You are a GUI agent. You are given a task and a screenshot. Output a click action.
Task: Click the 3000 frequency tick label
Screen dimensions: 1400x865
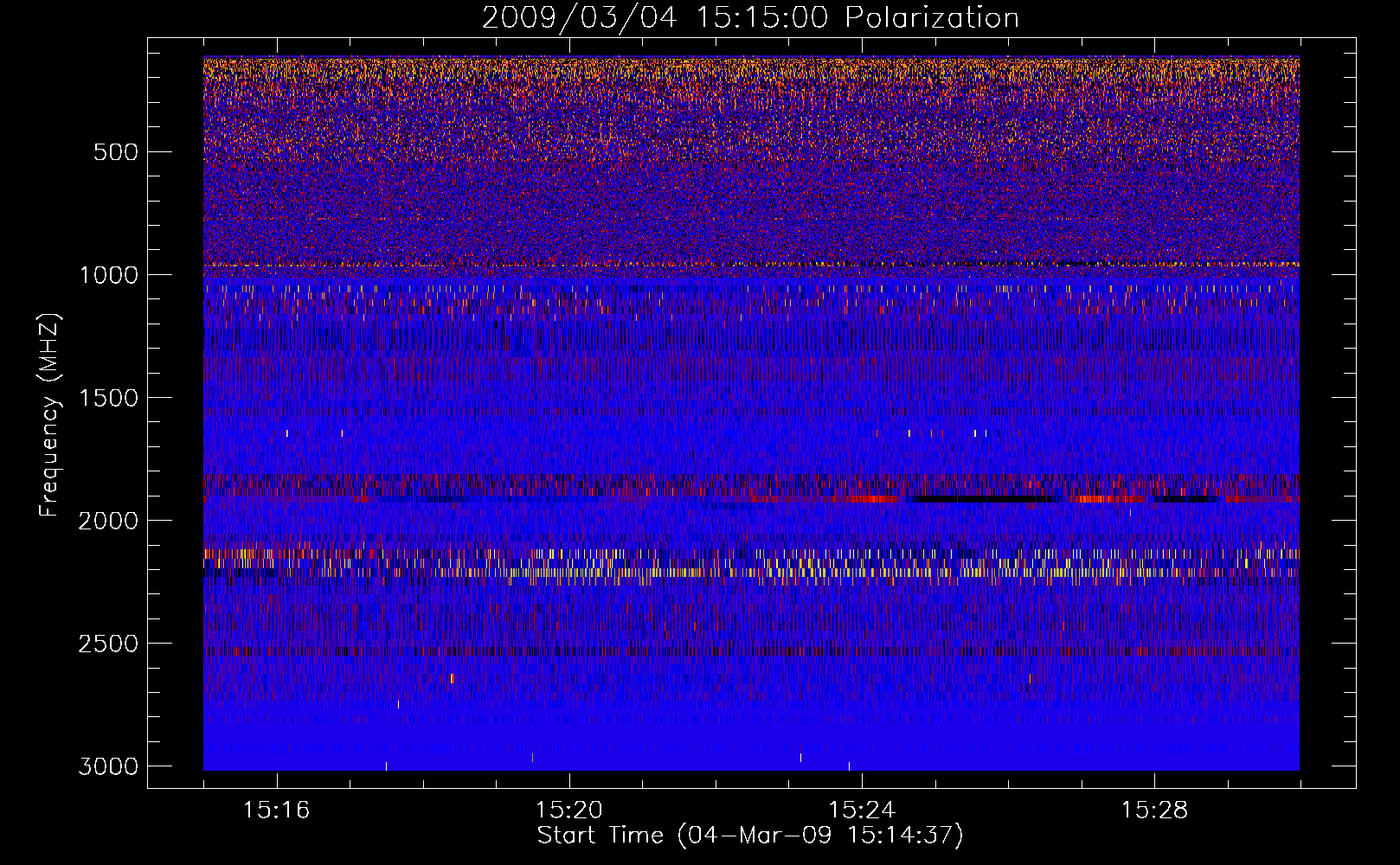tap(108, 766)
